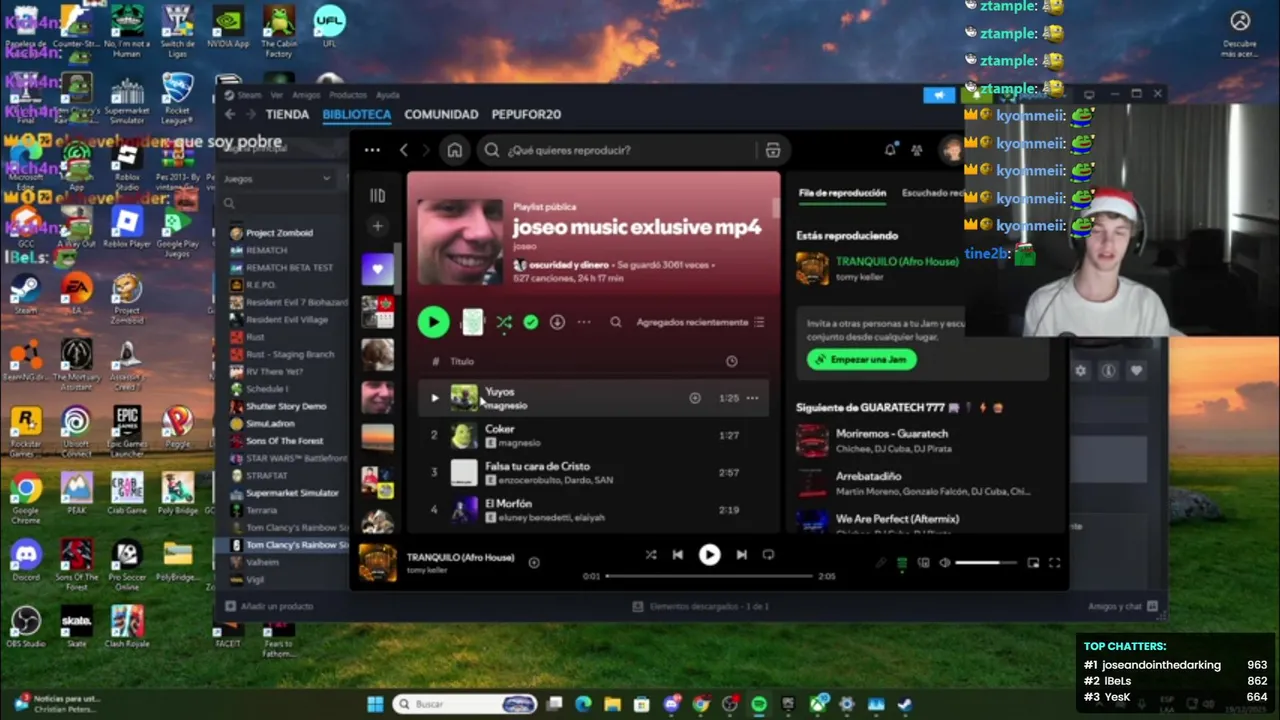Screen dimensions: 1280x720
Task: Play the Yuyos track row arrow
Action: click(434, 398)
